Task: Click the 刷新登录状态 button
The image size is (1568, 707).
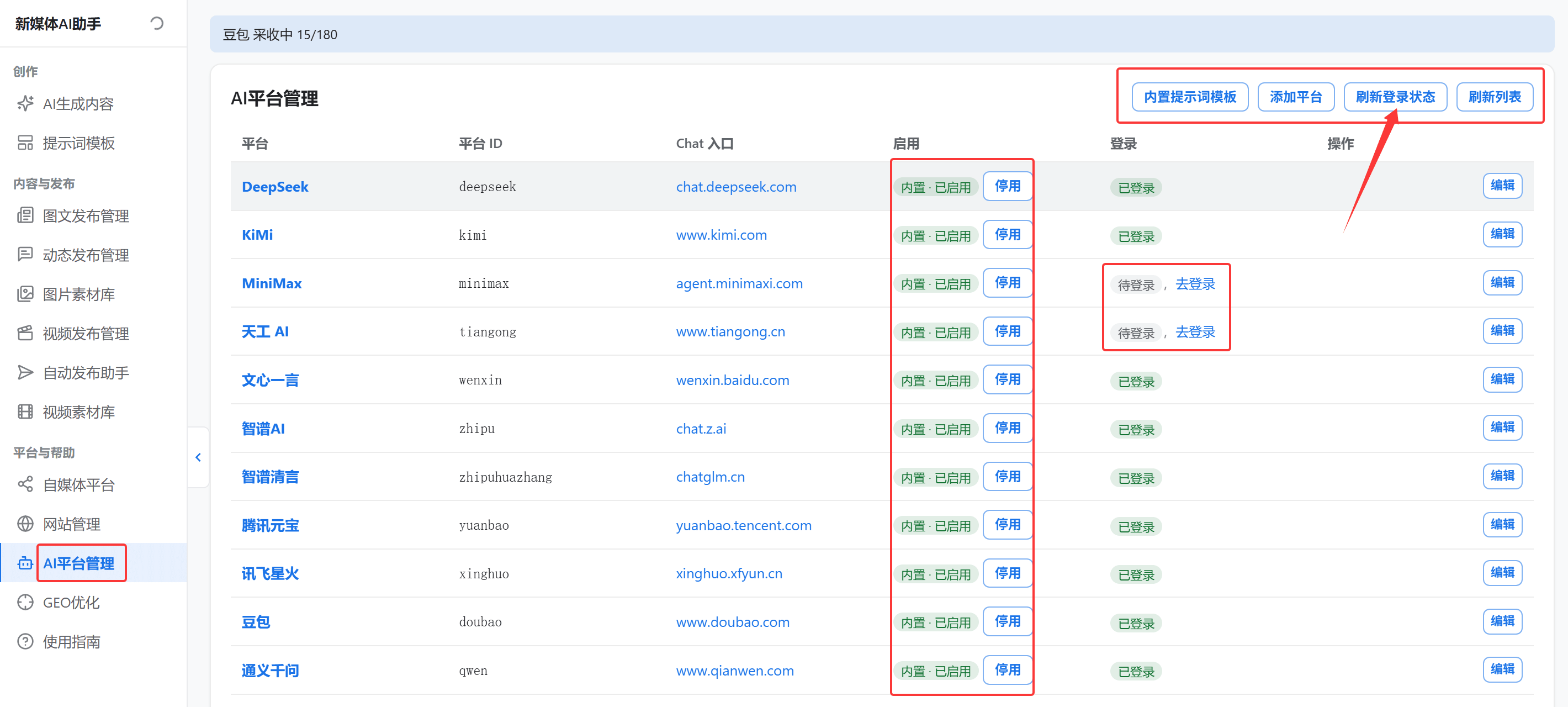Action: (1395, 97)
